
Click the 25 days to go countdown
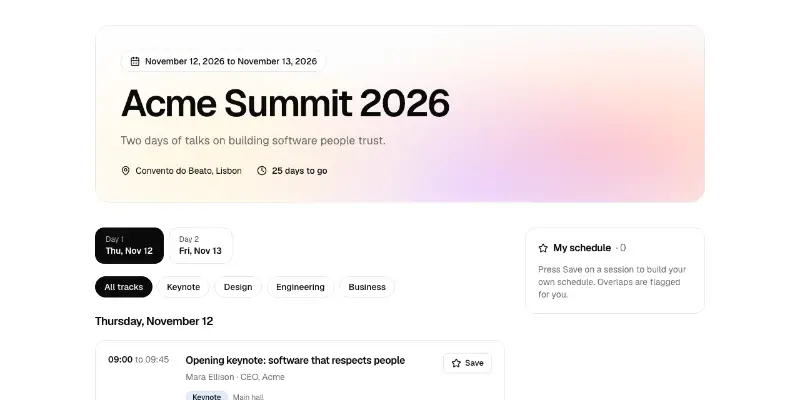(299, 171)
